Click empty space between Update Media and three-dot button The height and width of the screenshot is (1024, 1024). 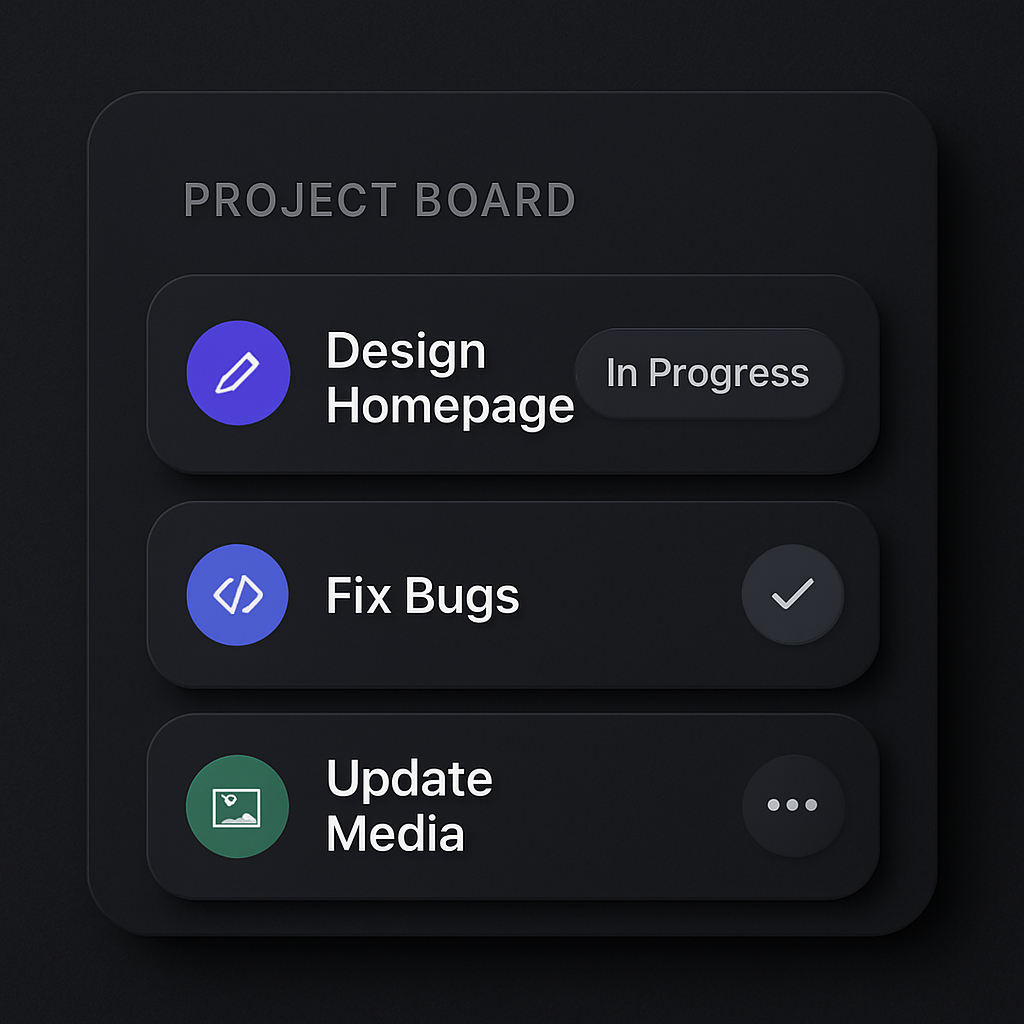click(620, 806)
